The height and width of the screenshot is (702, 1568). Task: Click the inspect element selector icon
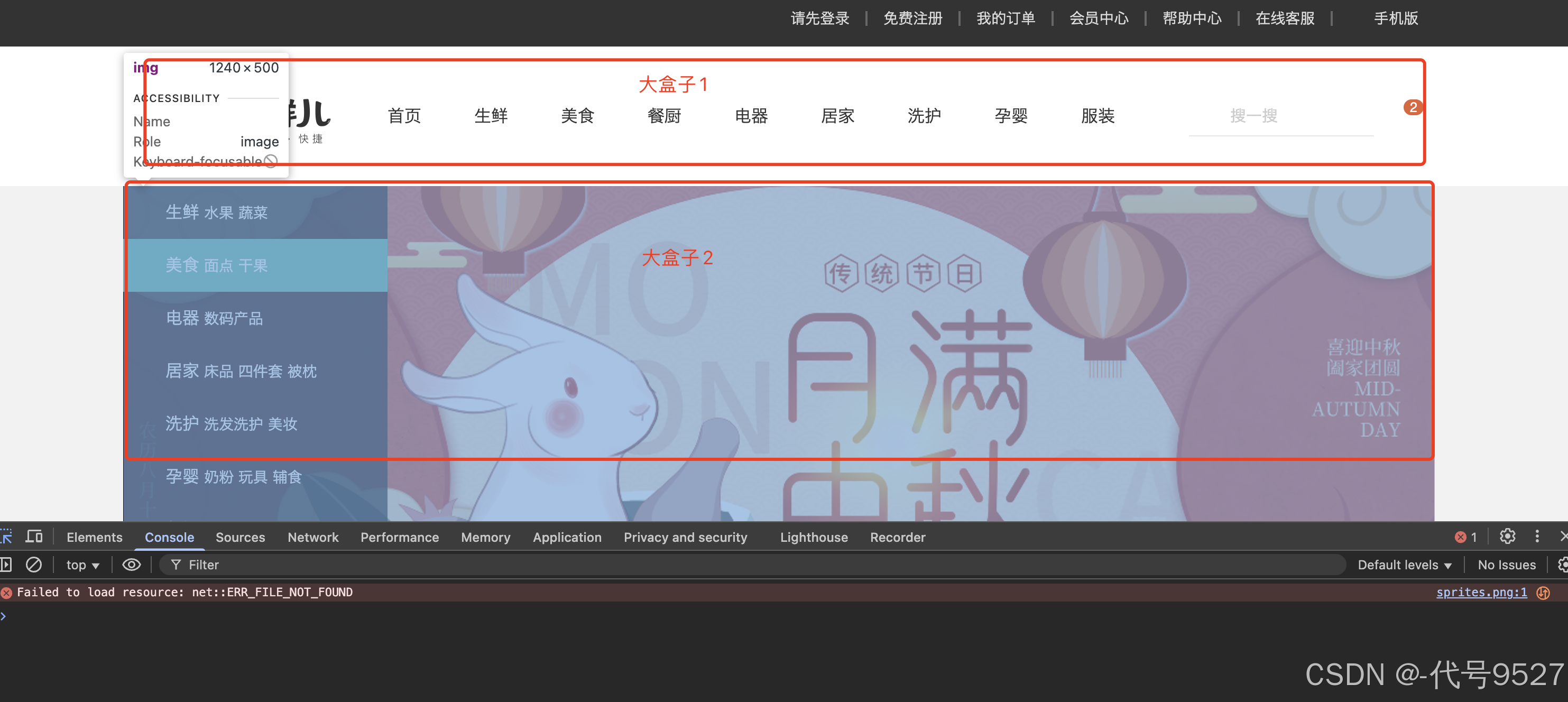click(6, 537)
